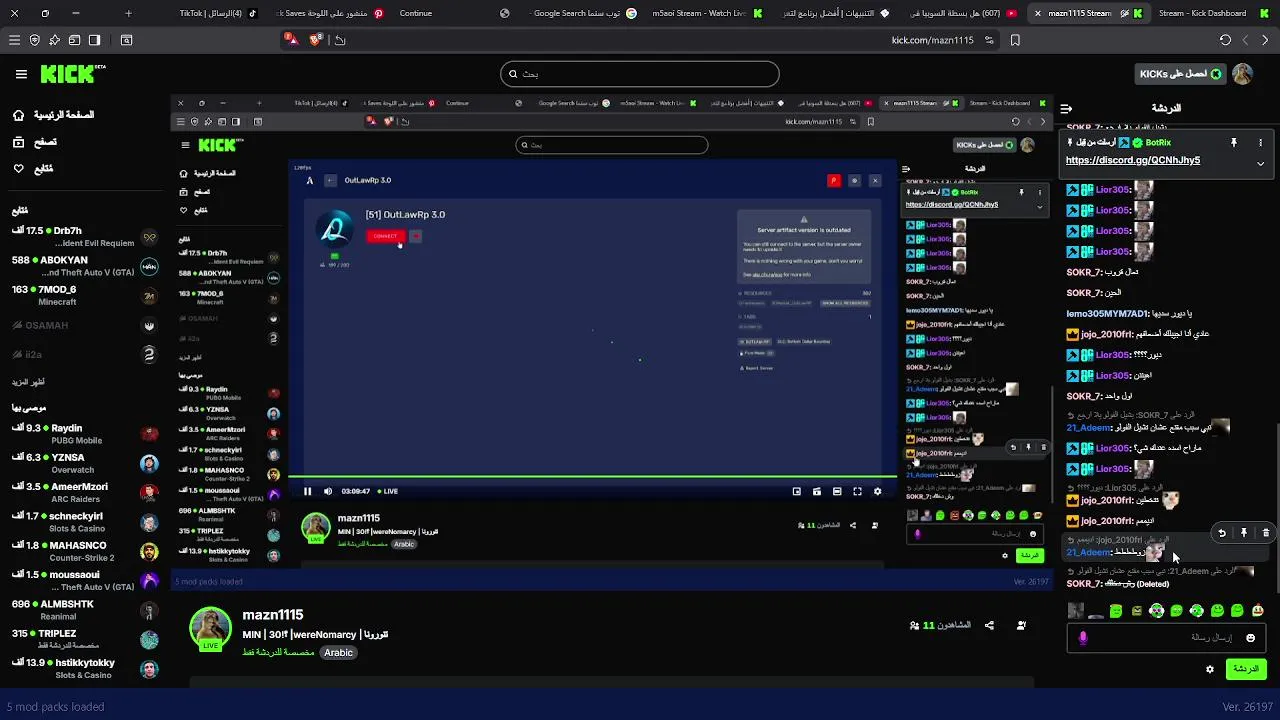The height and width of the screenshot is (720, 1280).
Task: Click the first emote in quick-emote row
Action: click(x=1075, y=611)
